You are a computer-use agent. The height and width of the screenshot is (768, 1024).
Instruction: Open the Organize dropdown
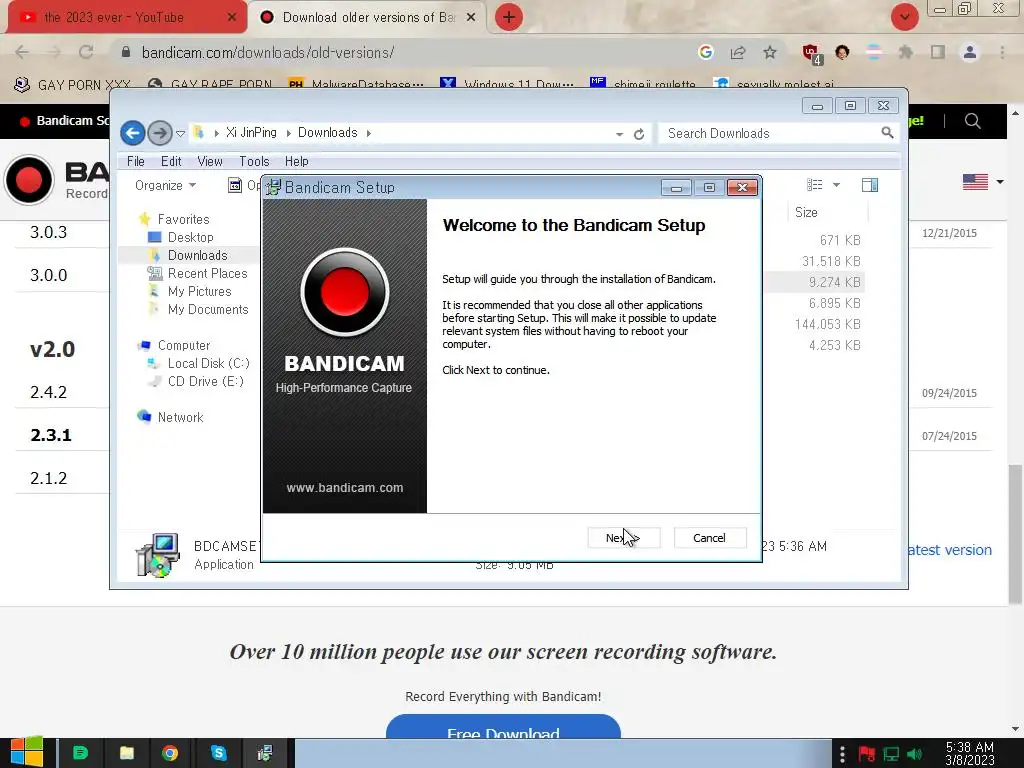165,185
